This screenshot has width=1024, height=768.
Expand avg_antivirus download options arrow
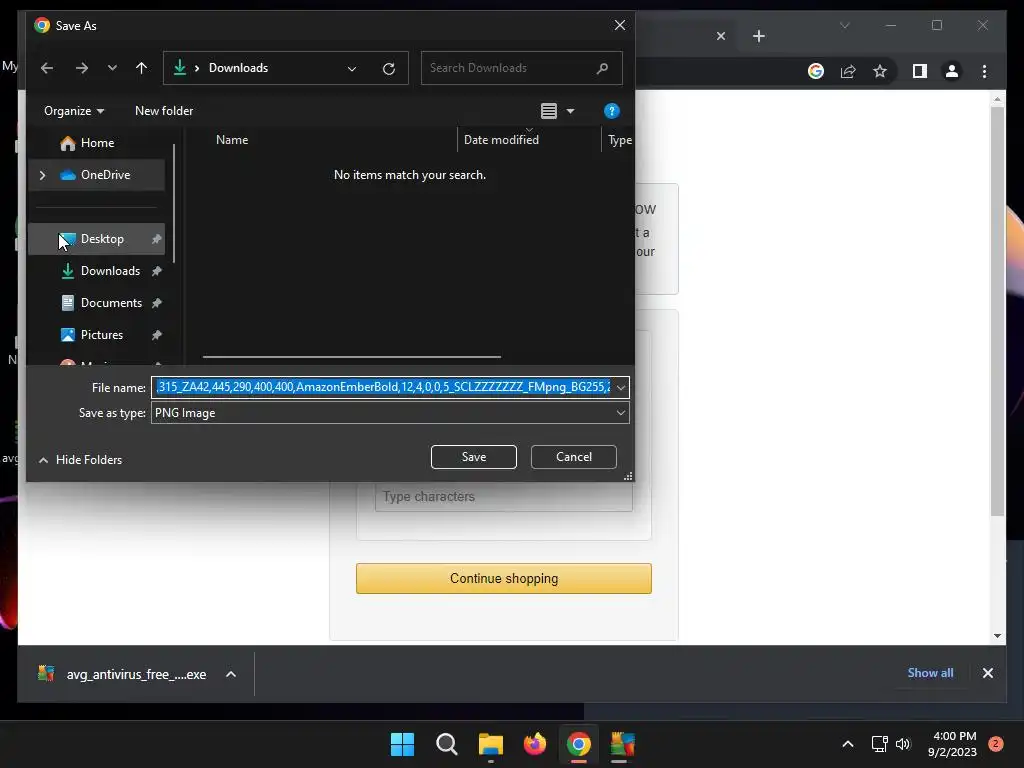[x=231, y=674]
